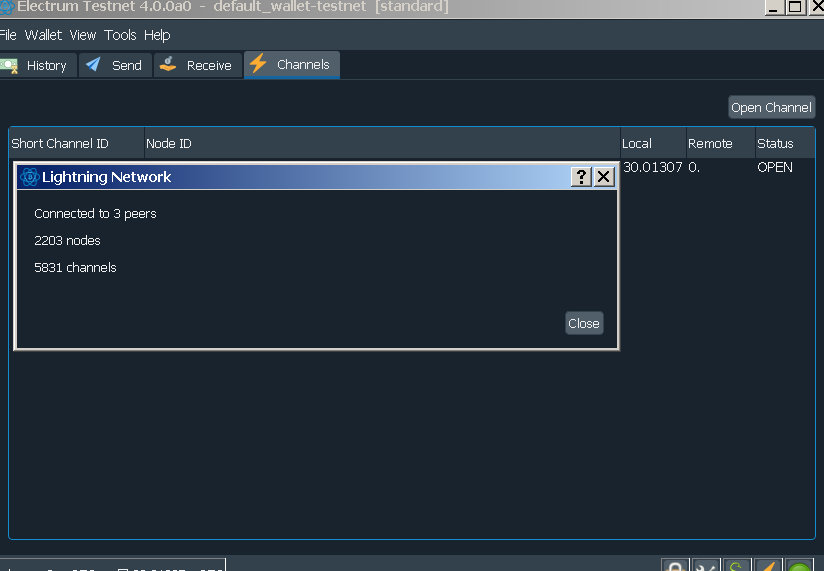Open the Wallet menu

tap(43, 35)
